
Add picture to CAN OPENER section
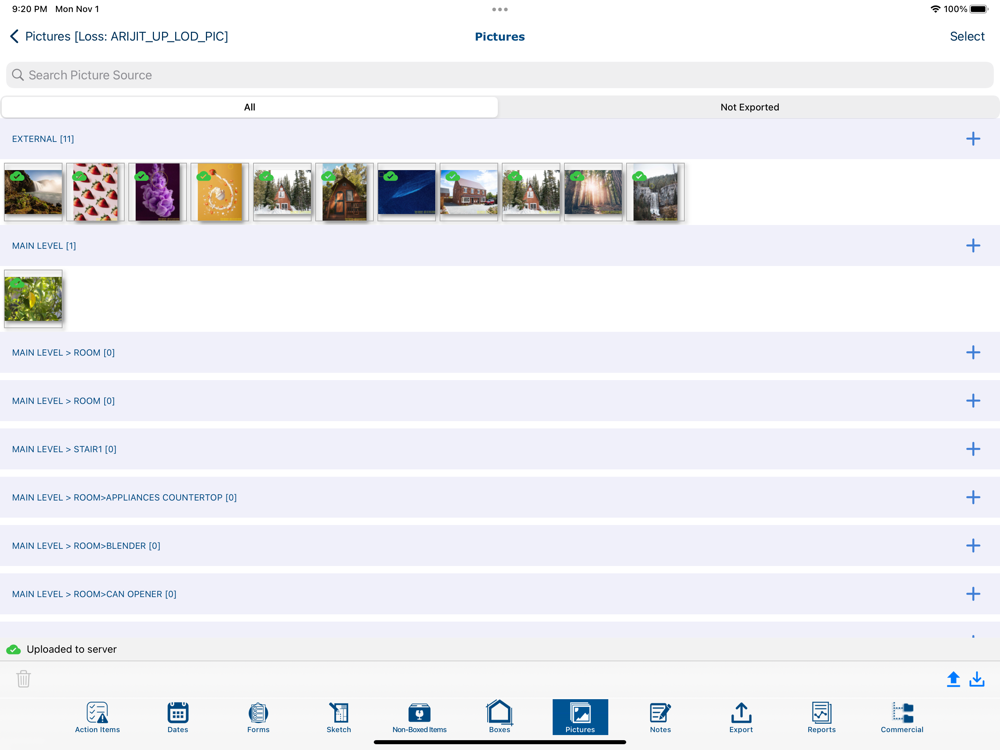click(x=973, y=594)
